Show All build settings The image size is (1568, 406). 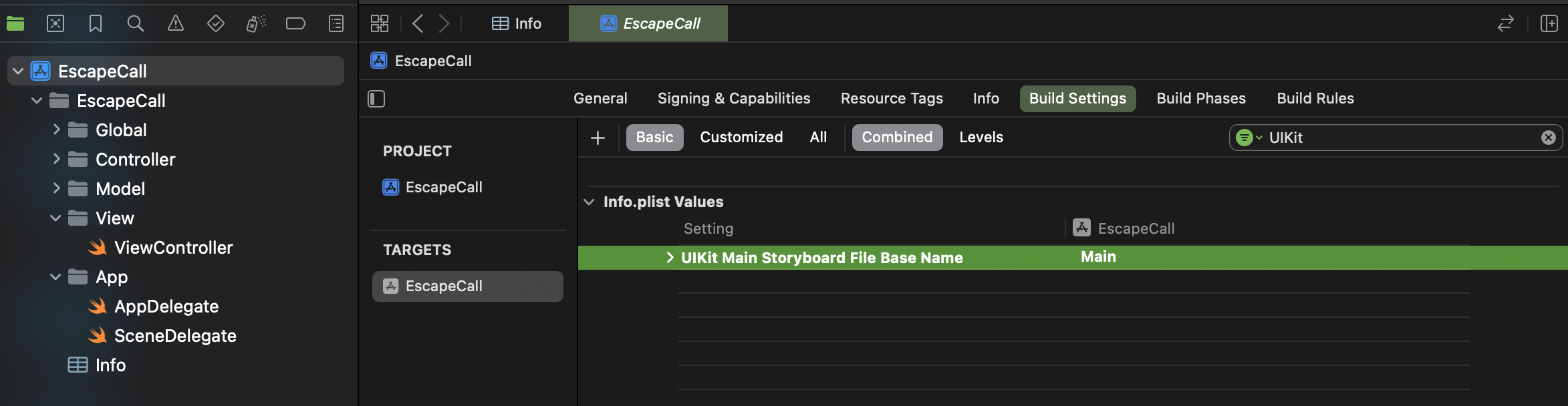point(818,138)
